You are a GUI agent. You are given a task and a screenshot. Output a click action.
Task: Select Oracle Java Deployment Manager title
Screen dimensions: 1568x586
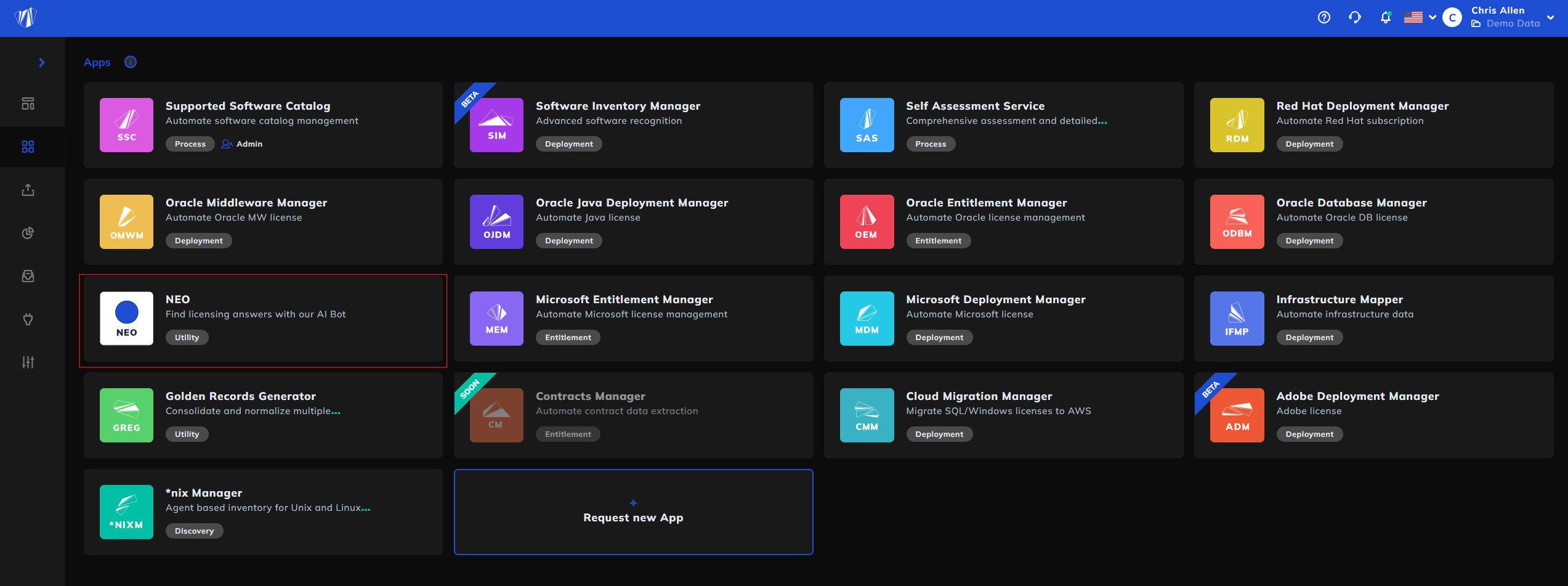[x=632, y=203]
